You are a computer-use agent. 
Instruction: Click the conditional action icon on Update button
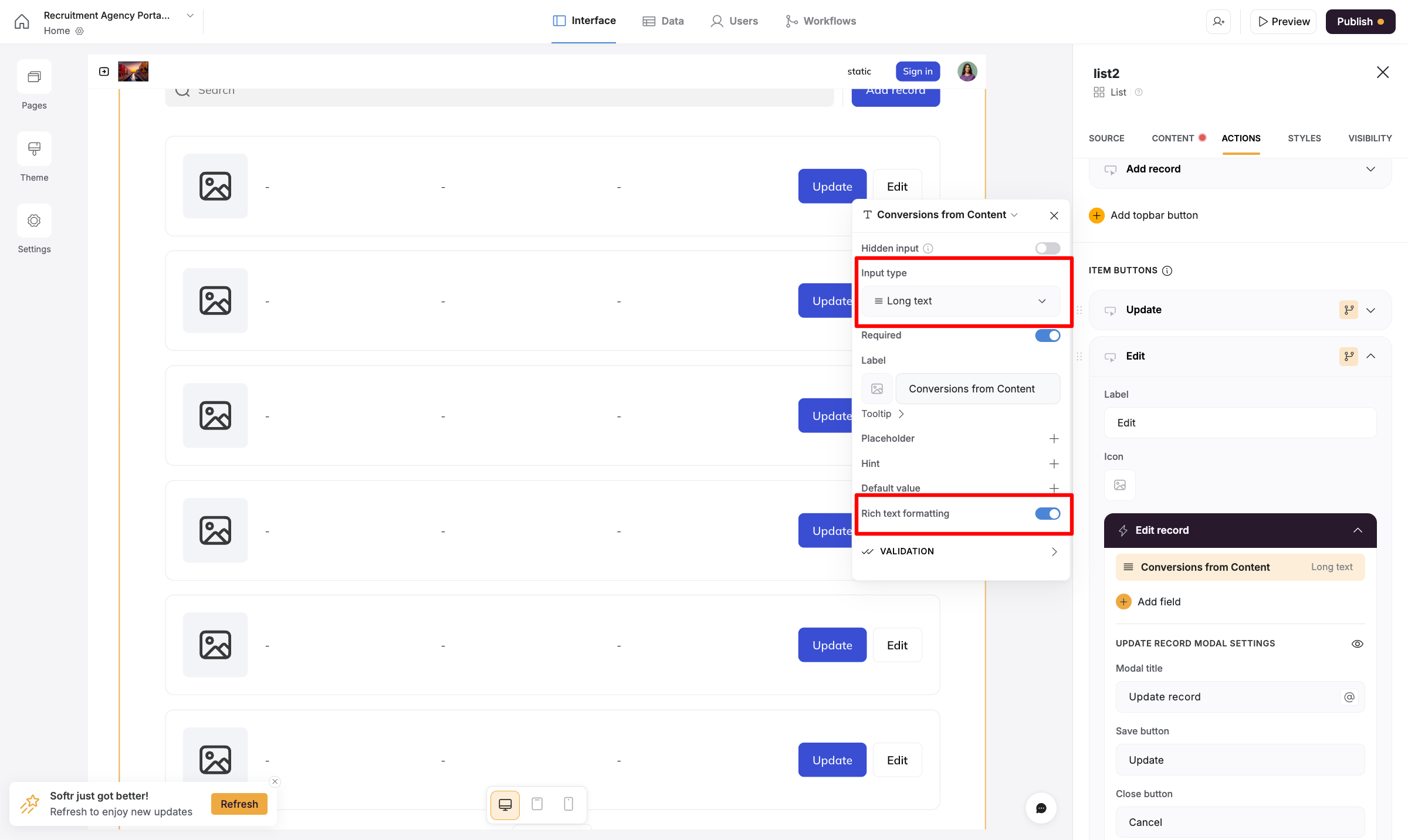1349,310
